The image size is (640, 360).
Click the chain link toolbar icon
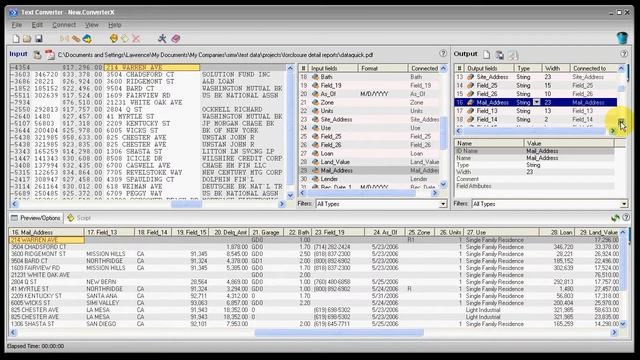click(76, 39)
